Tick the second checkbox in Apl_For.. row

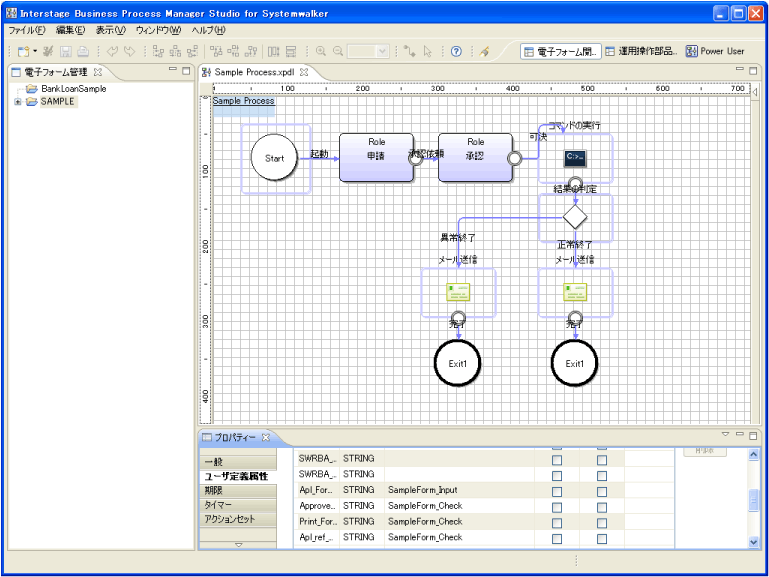(x=602, y=492)
